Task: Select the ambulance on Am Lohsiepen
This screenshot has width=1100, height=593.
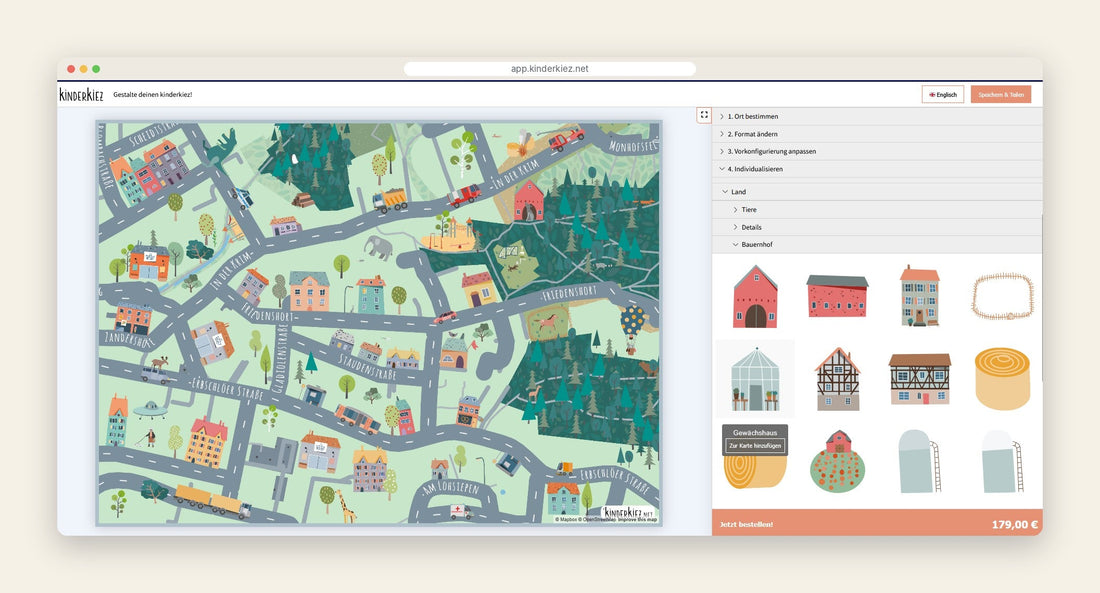Action: (460, 511)
